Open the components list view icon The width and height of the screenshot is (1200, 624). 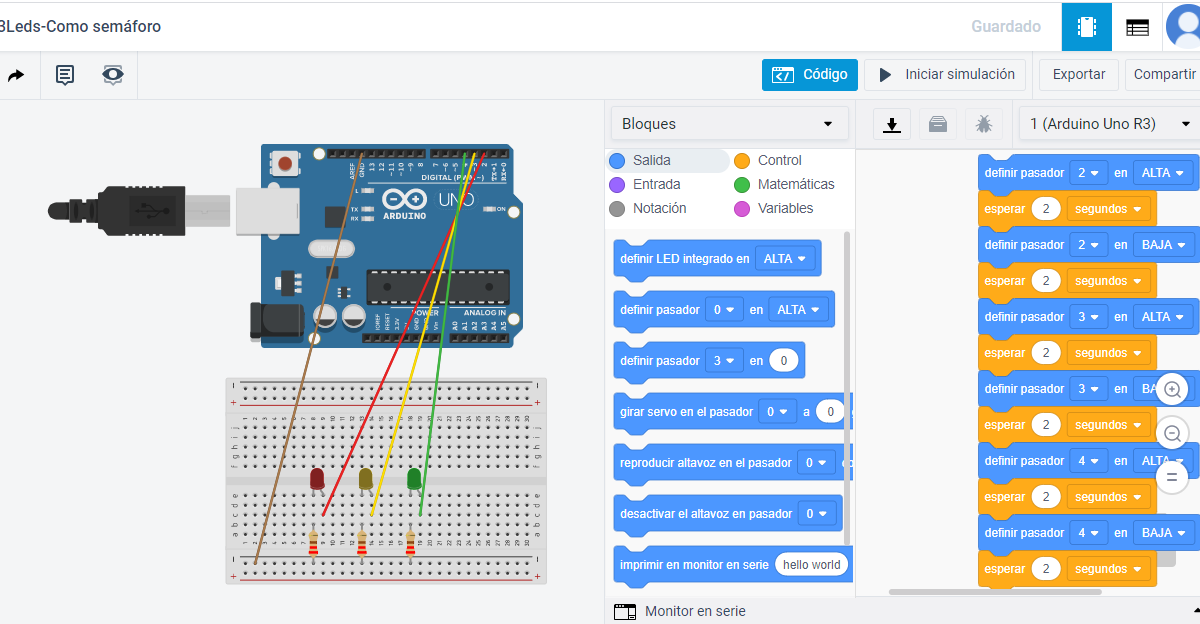1137,27
